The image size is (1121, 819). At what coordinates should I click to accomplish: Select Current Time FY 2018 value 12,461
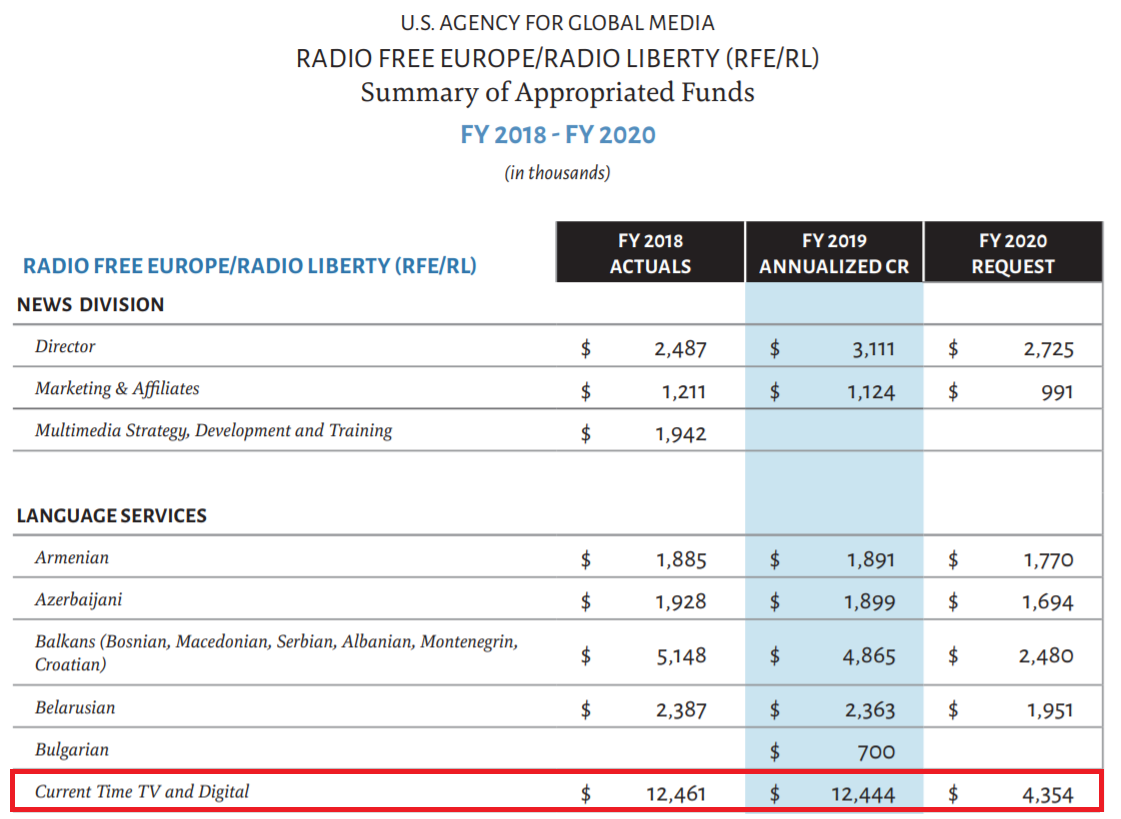(676, 794)
